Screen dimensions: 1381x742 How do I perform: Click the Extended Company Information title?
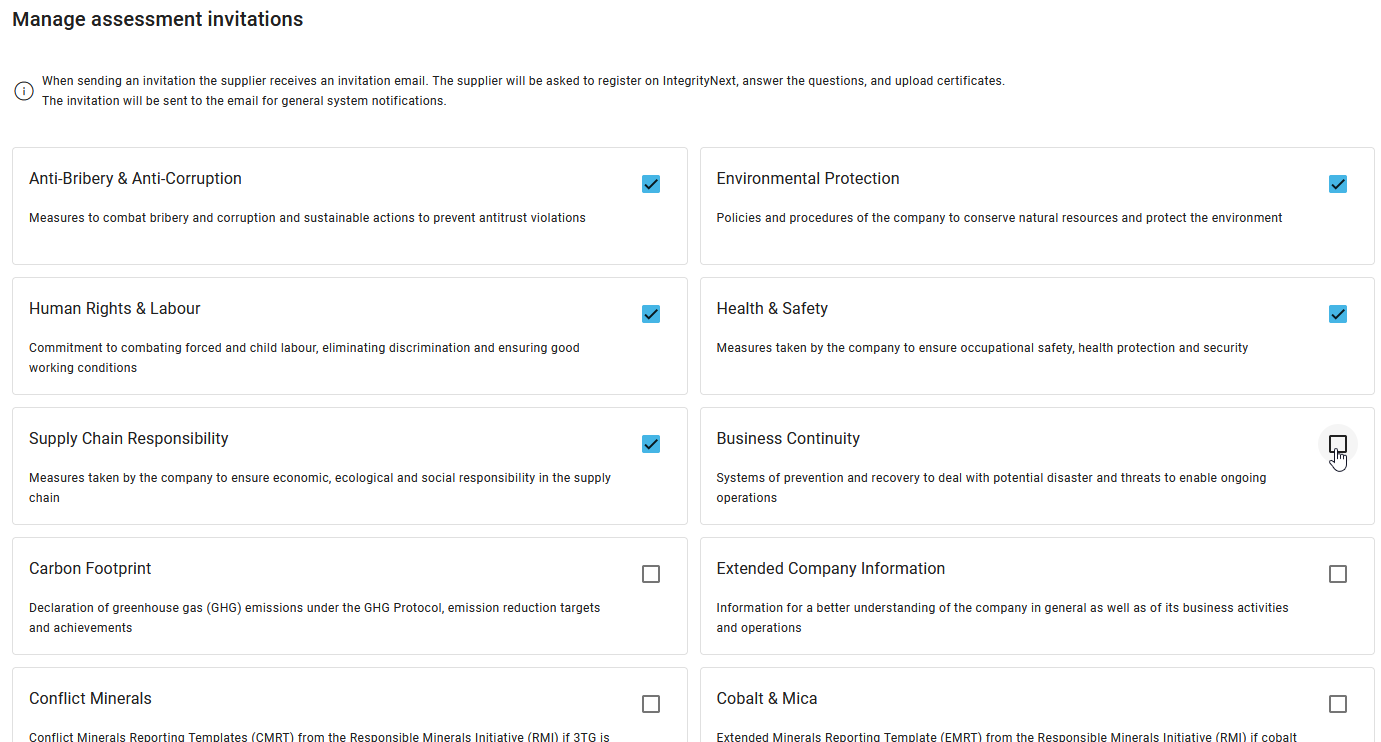pos(830,569)
